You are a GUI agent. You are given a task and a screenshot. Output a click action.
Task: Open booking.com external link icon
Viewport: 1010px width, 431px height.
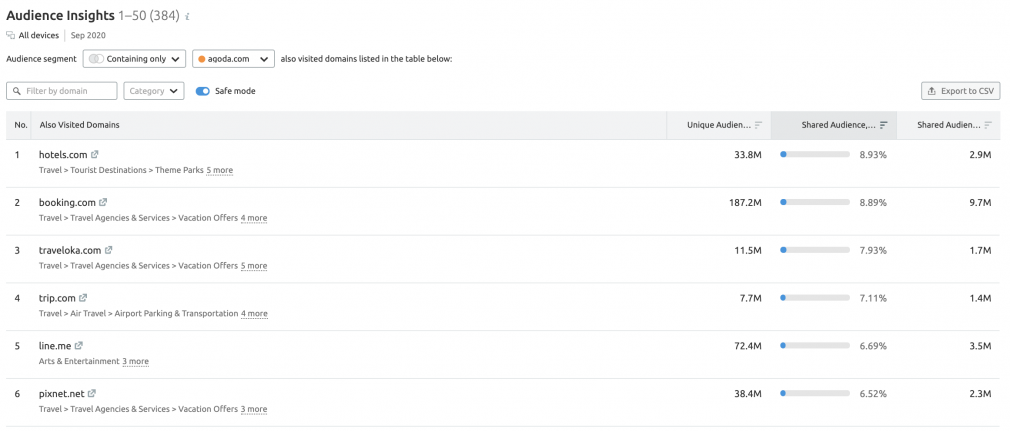pos(103,202)
